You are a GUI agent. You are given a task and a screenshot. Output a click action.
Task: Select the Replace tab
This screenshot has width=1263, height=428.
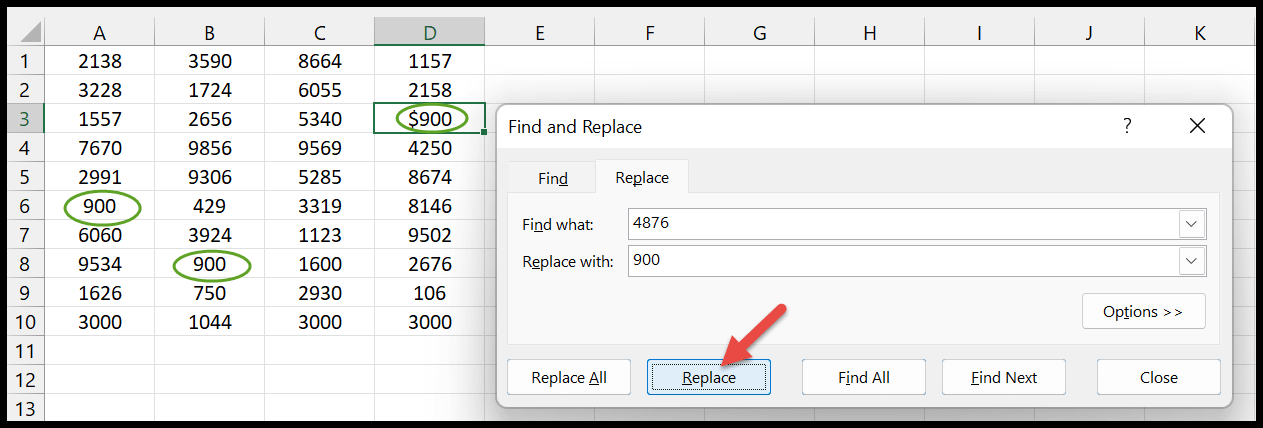pyautogui.click(x=642, y=177)
